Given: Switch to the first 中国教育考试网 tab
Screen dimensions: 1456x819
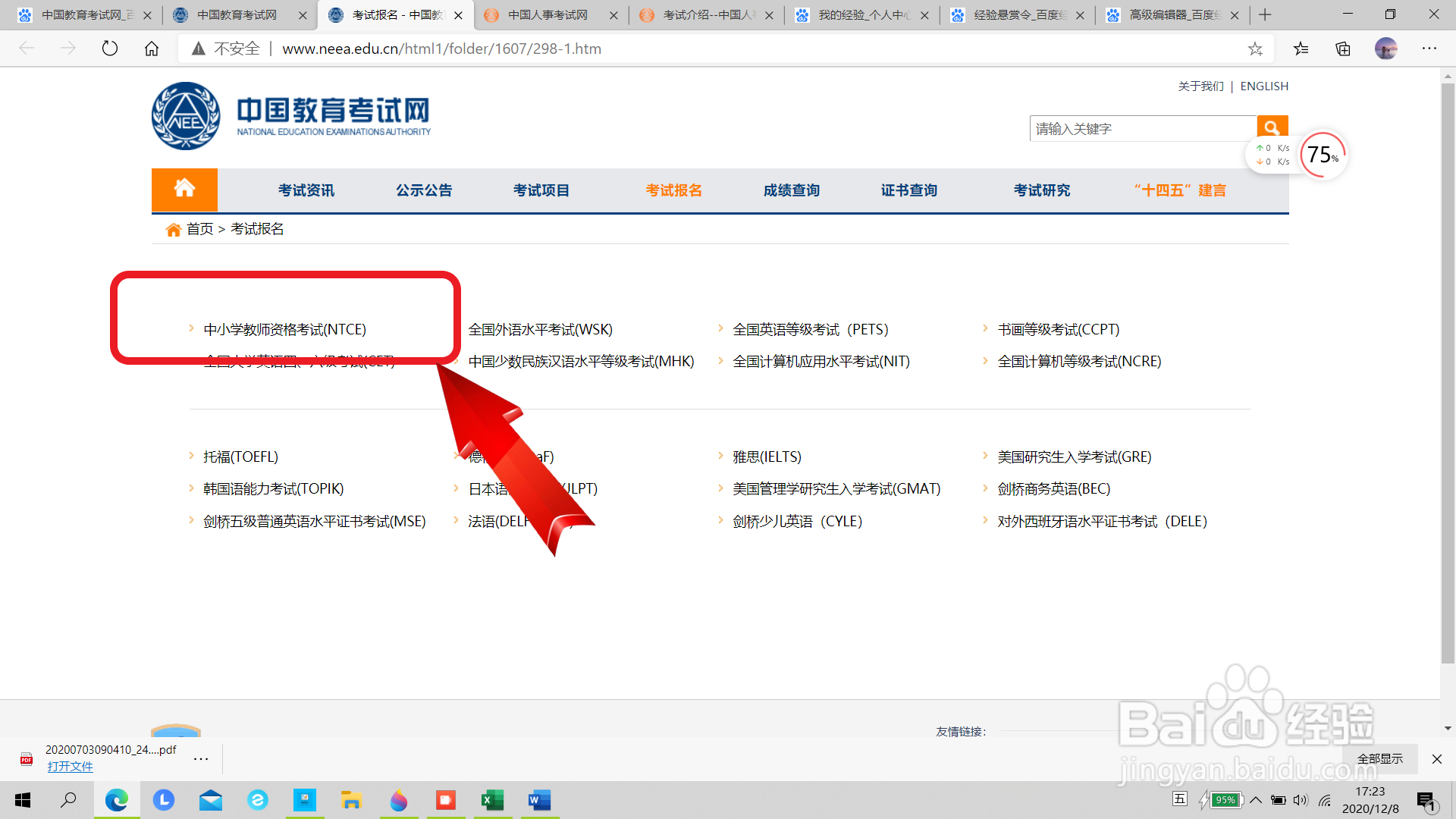Looking at the screenshot, I should (86, 15).
